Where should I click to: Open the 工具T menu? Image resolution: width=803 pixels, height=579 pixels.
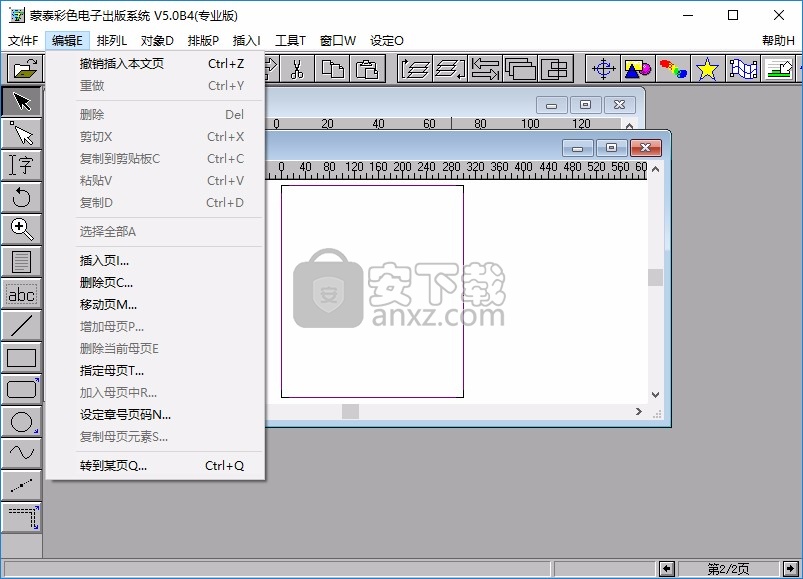coord(290,40)
